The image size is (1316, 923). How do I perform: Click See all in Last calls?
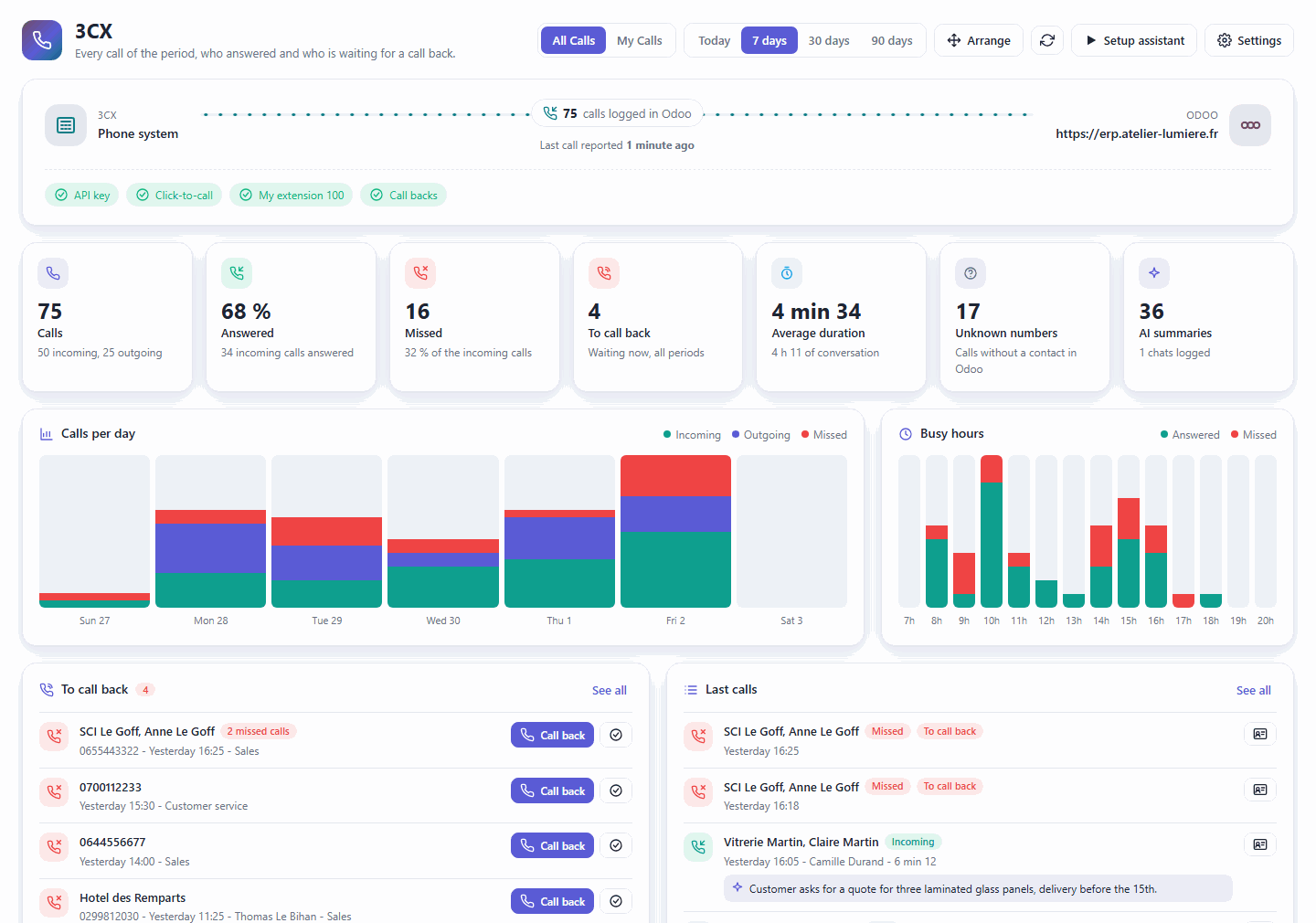(x=1253, y=690)
